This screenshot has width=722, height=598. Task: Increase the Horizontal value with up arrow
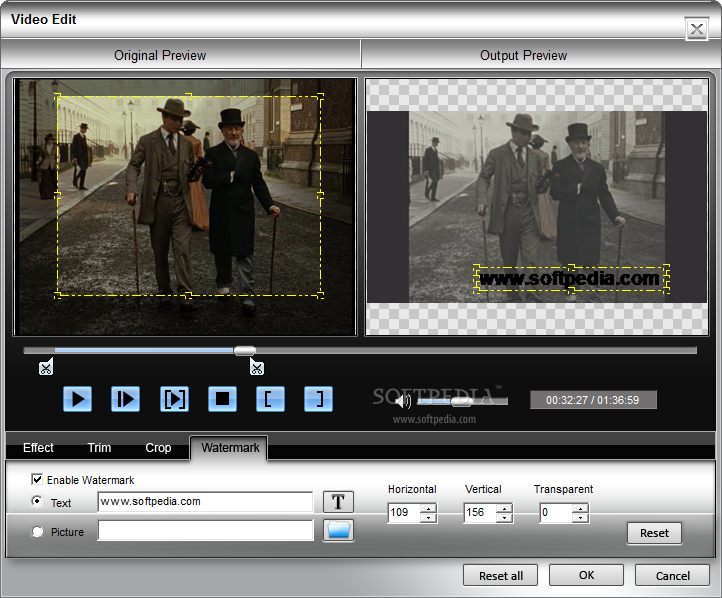coord(428,509)
